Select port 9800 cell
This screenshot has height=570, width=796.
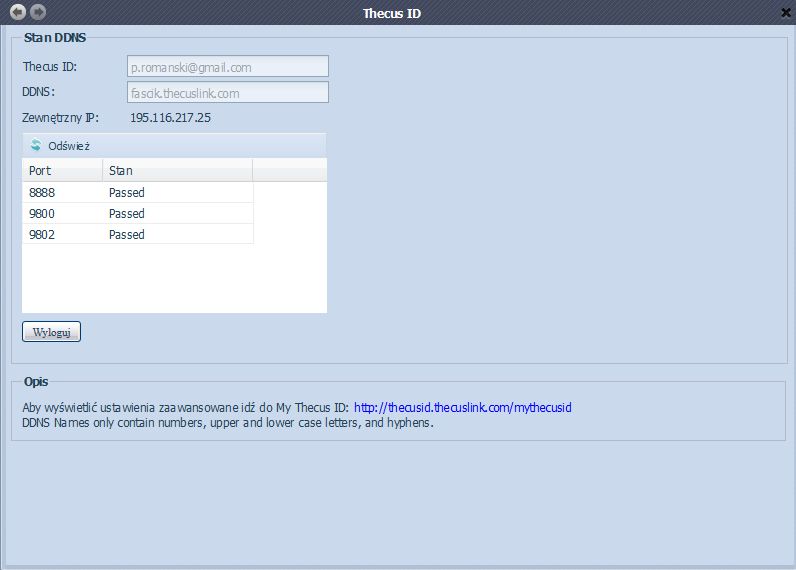pos(62,213)
